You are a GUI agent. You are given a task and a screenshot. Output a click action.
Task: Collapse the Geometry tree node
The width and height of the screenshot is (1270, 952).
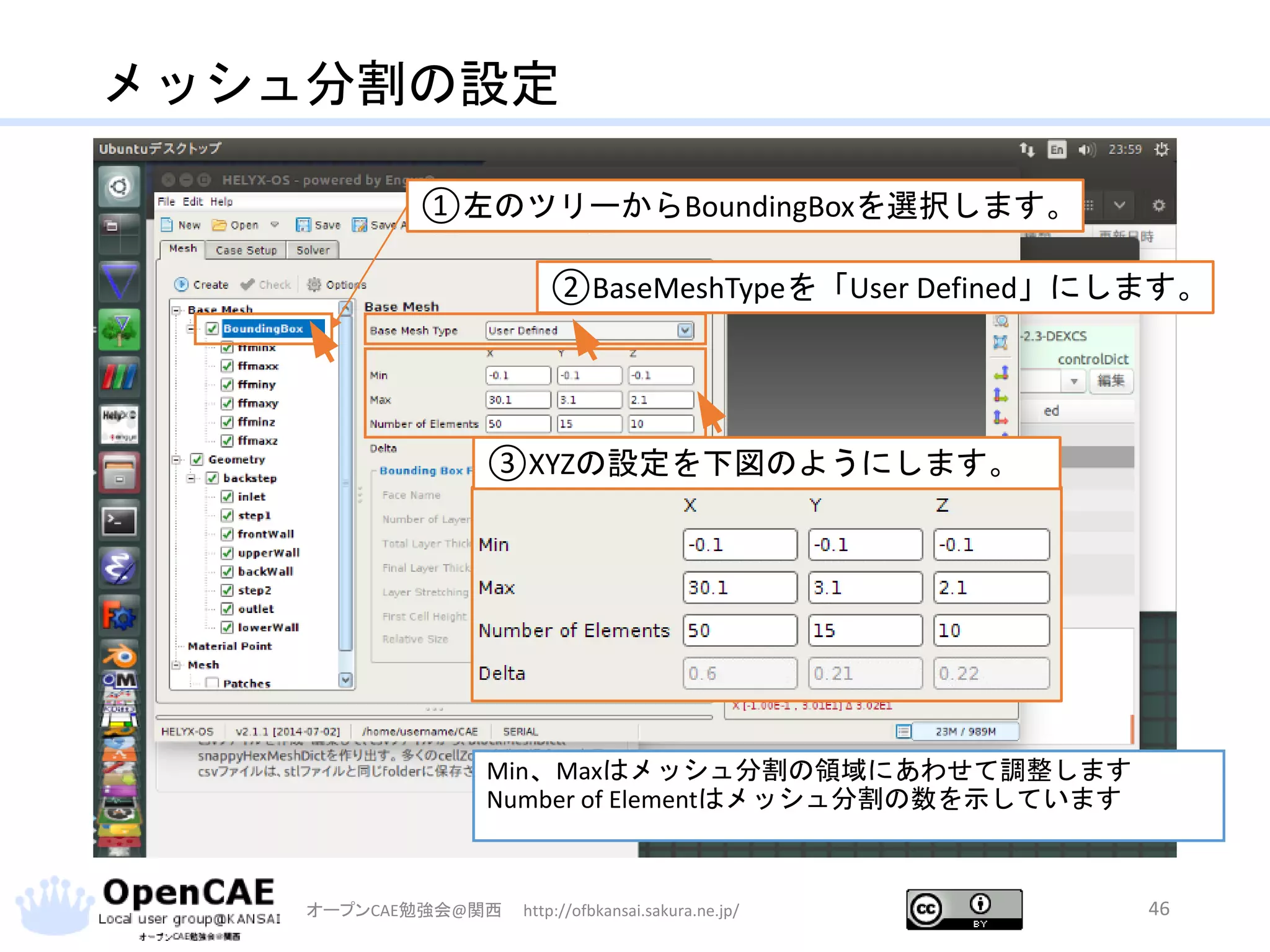coord(177,459)
